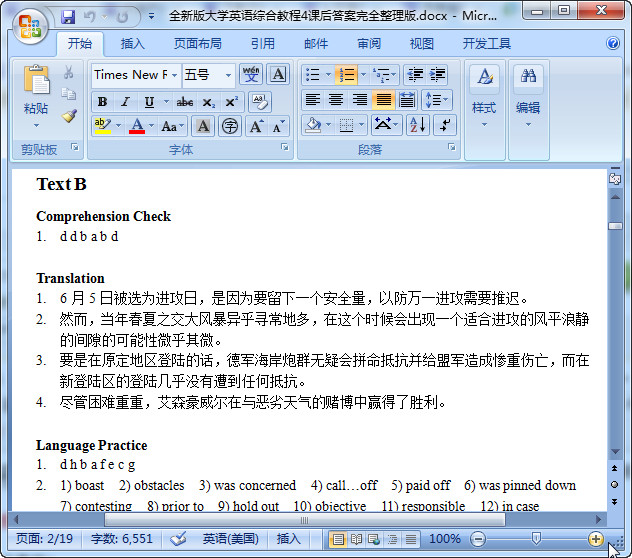Toggle show paragraph marks
Screen dimensions: 632x558
445,125
